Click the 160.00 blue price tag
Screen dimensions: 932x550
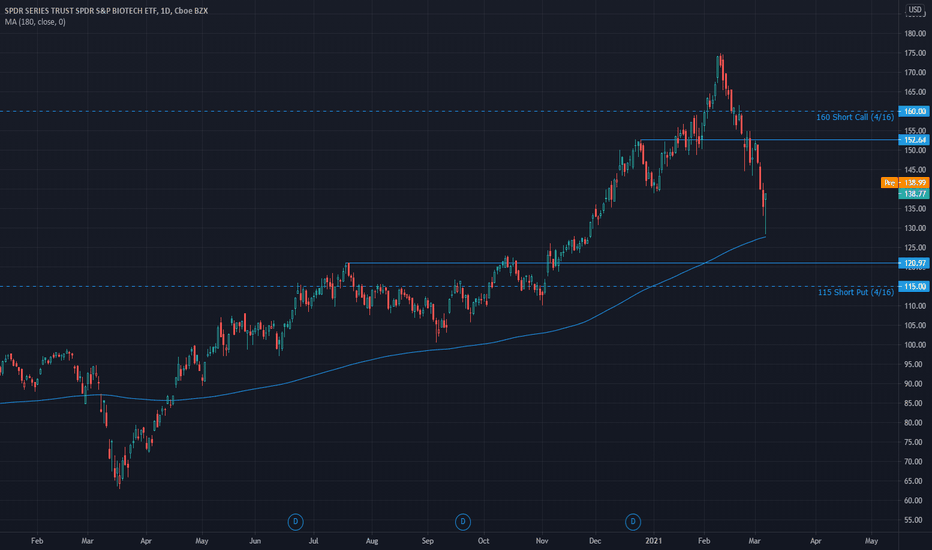[x=914, y=111]
